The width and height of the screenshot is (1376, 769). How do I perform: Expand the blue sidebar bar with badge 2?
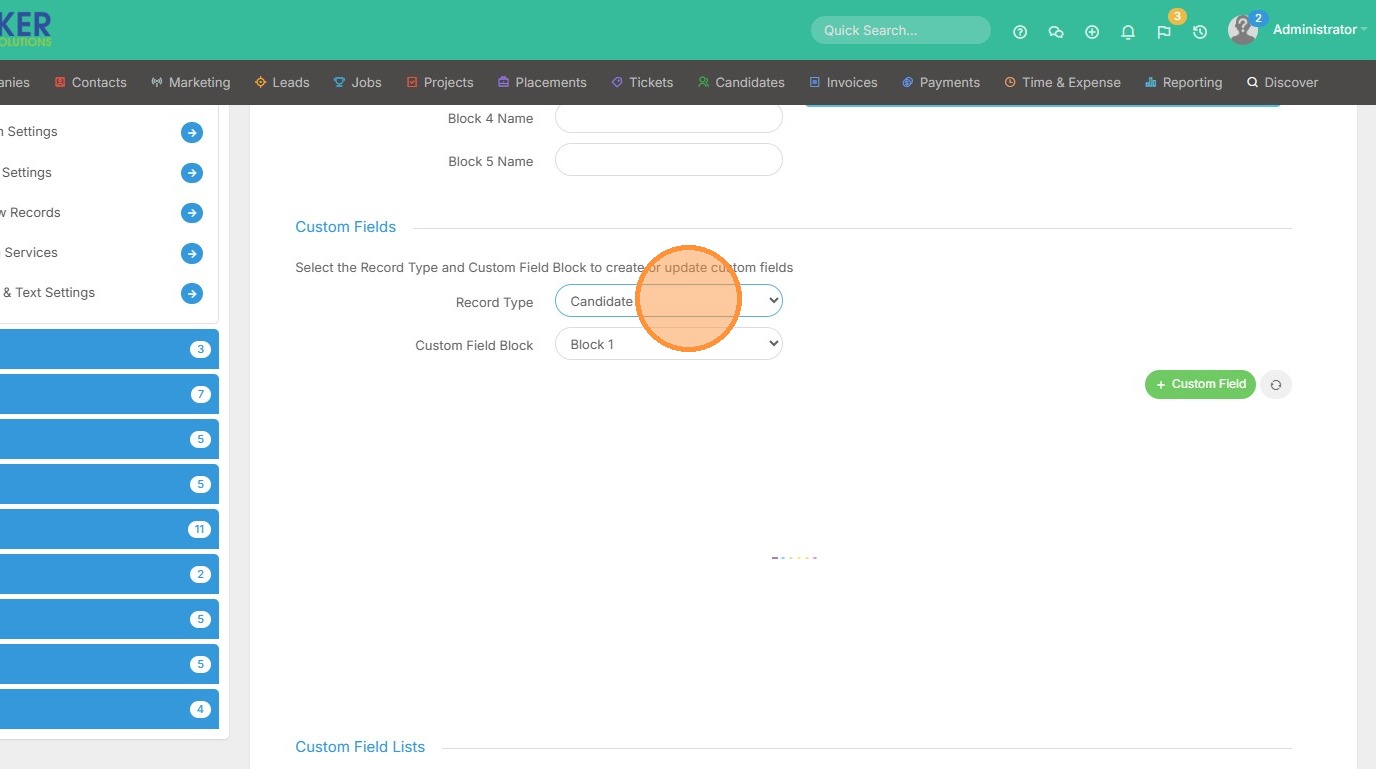click(109, 574)
